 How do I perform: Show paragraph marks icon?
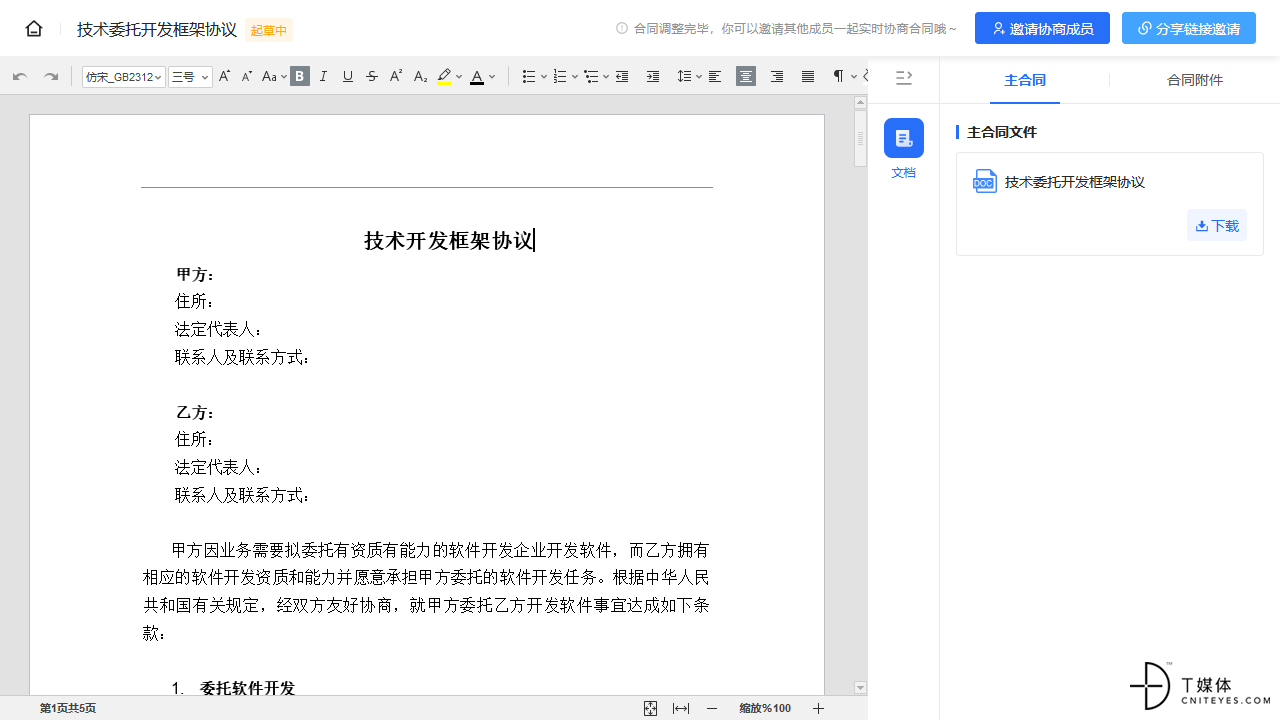click(839, 76)
